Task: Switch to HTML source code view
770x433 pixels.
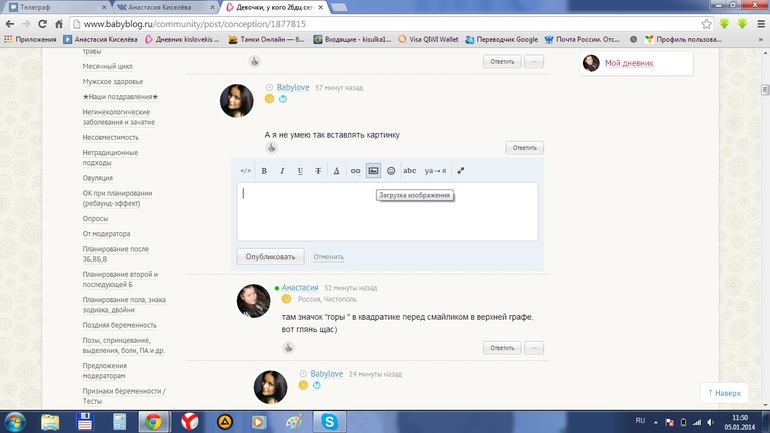Action: (246, 171)
